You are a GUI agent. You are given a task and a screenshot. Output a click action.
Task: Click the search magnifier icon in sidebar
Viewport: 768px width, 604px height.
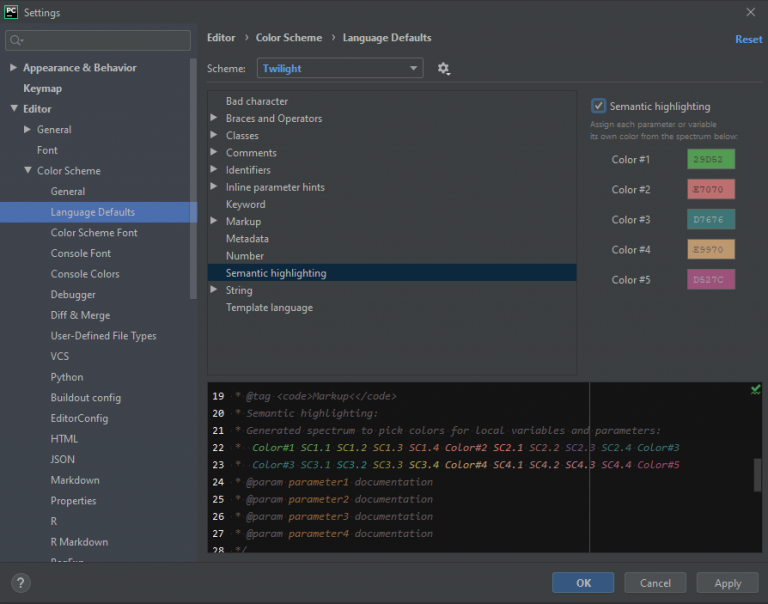point(16,41)
